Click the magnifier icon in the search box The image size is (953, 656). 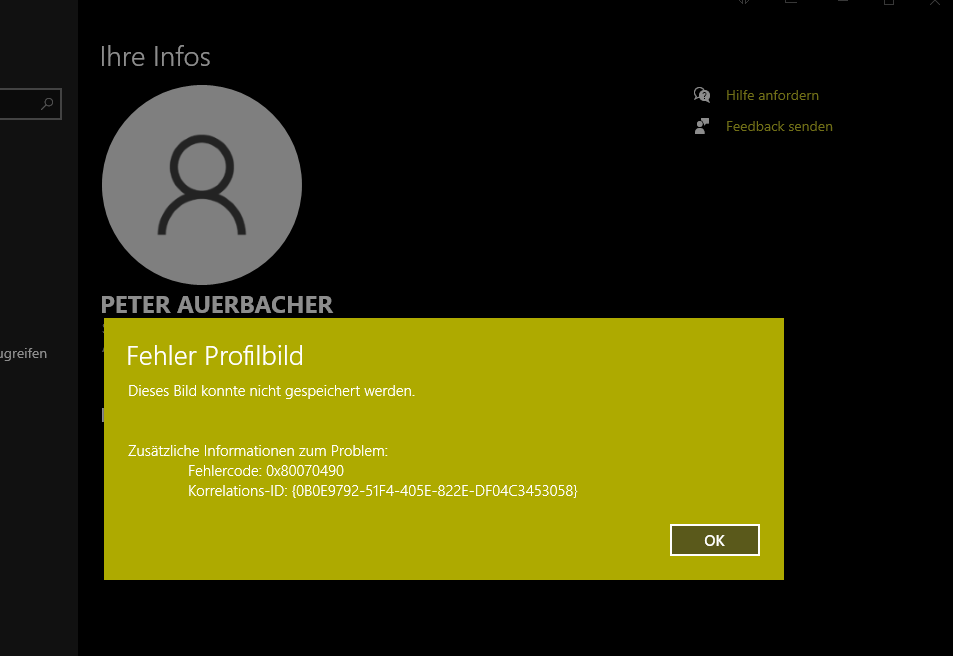point(47,104)
